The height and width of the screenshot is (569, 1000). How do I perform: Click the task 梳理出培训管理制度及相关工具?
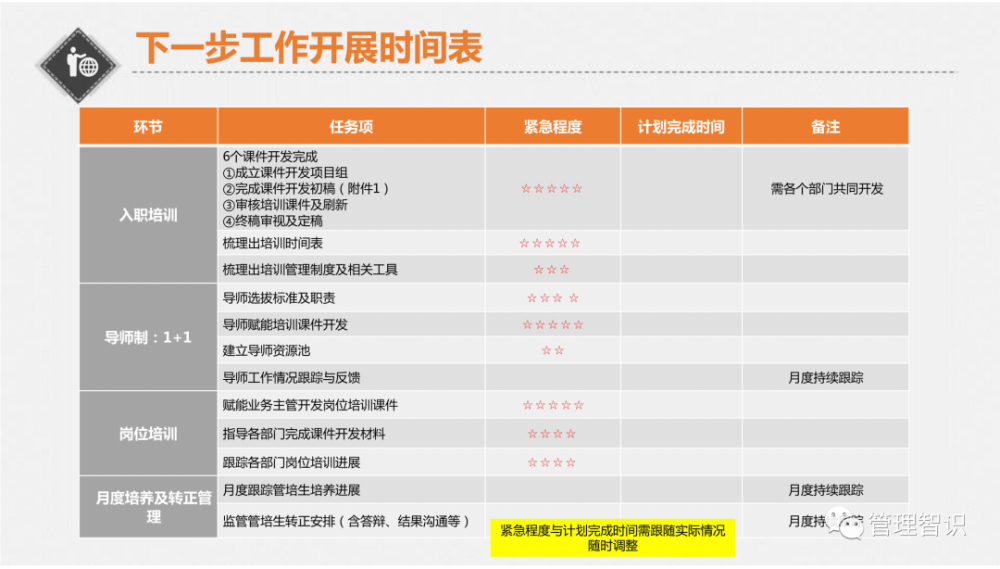pos(310,269)
